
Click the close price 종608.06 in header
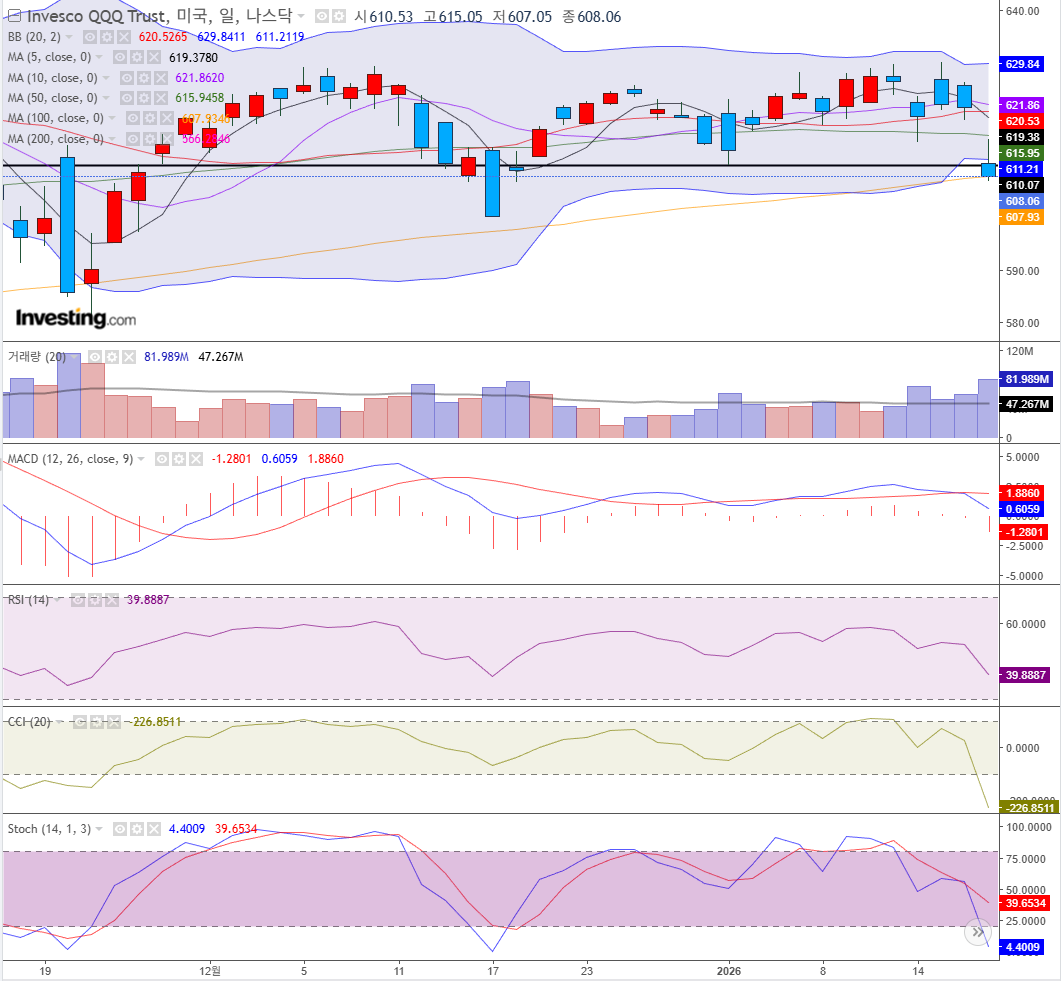tap(592, 16)
